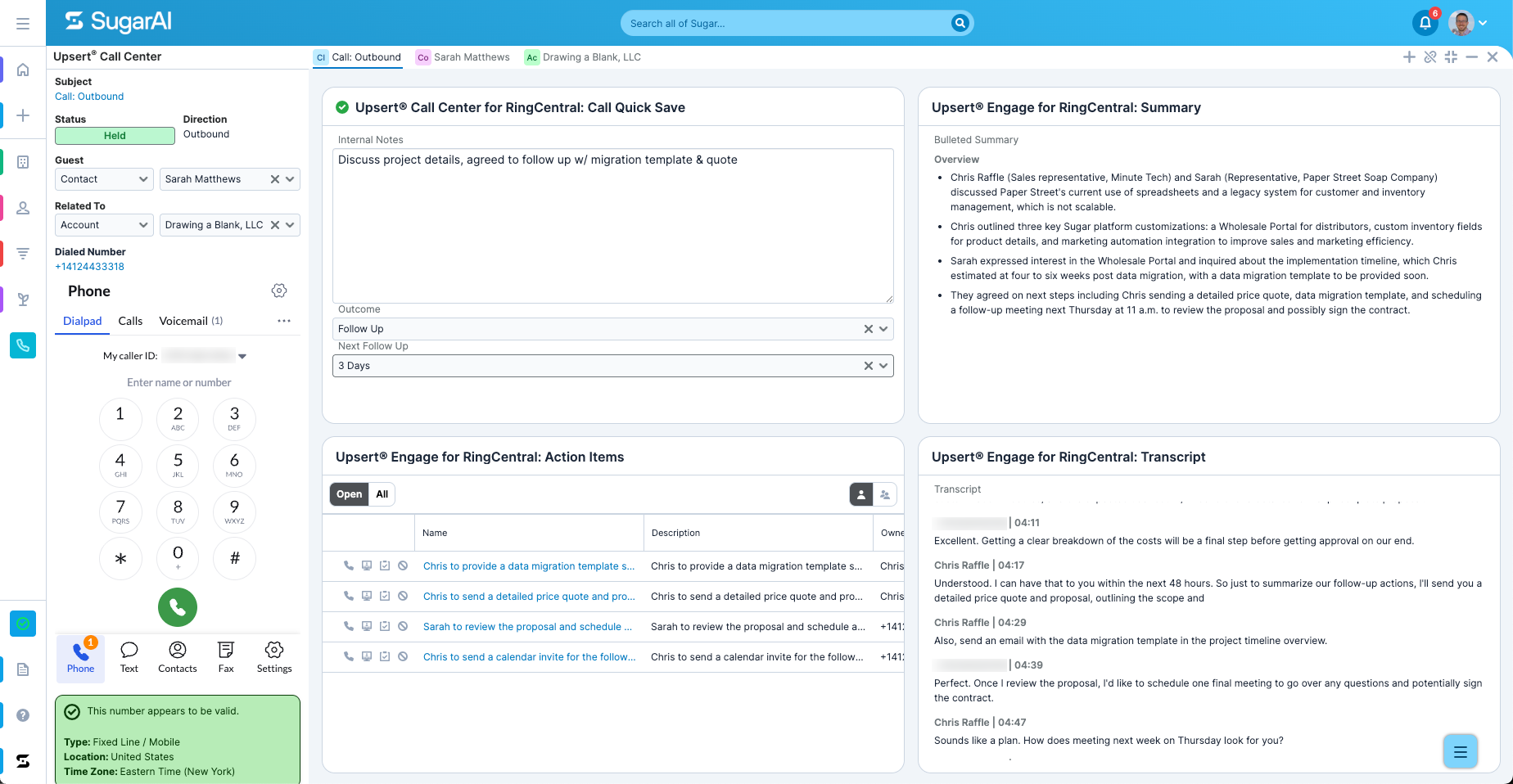Image resolution: width=1513 pixels, height=784 pixels.
Task: Open 'Sarah to review the proposal' action item
Action: [x=527, y=627]
